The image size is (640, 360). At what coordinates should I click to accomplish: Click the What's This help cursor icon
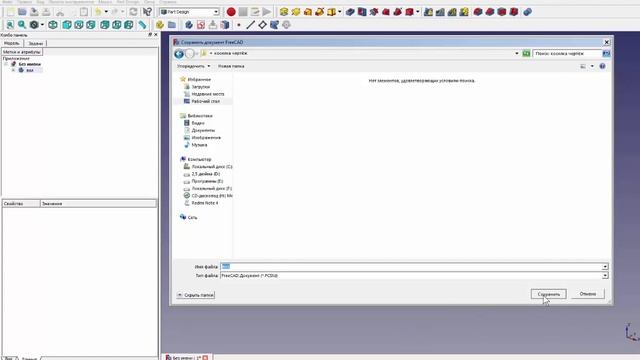[147, 12]
